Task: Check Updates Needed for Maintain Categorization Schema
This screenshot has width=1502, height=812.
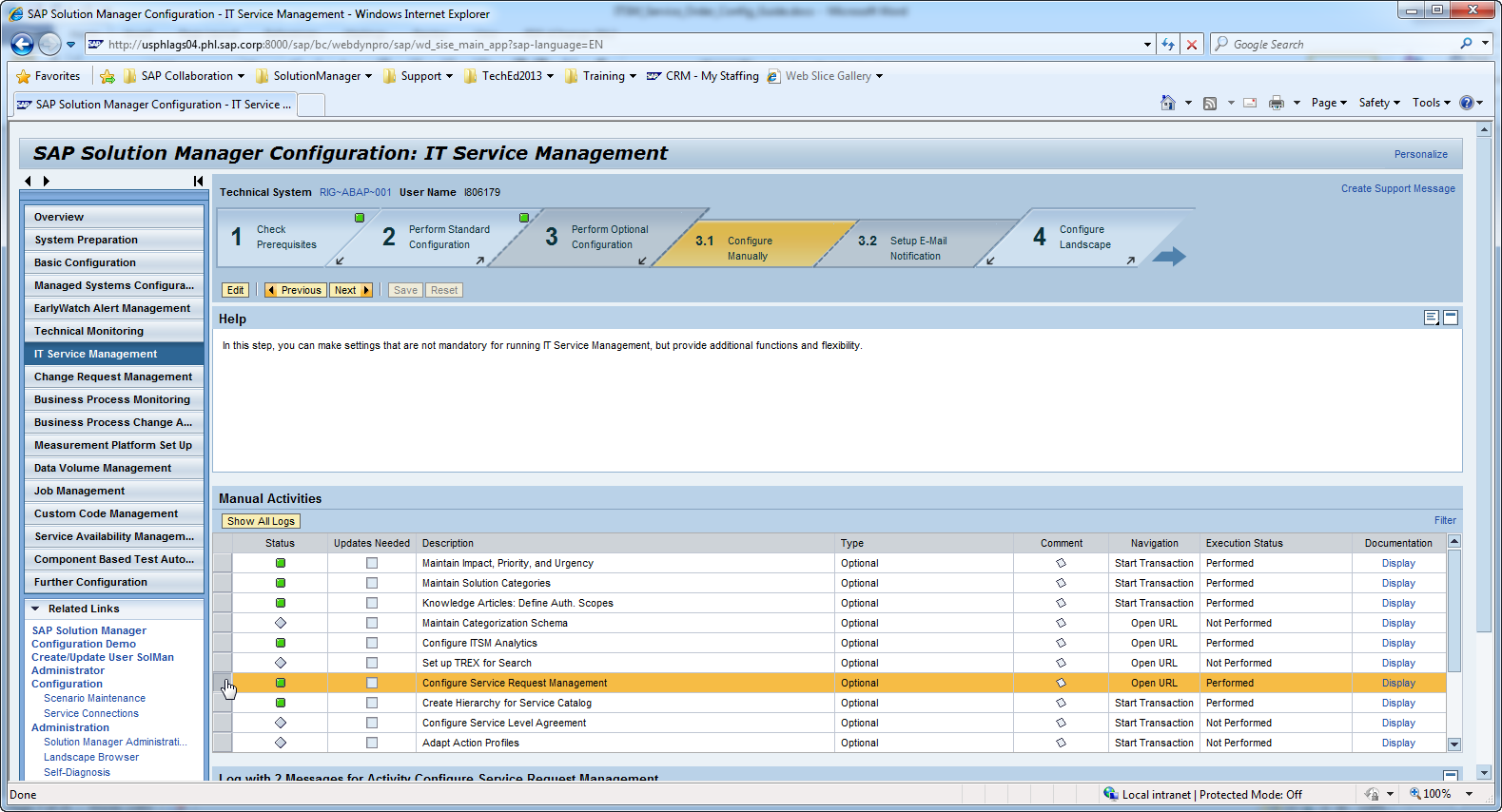Action: tap(372, 623)
